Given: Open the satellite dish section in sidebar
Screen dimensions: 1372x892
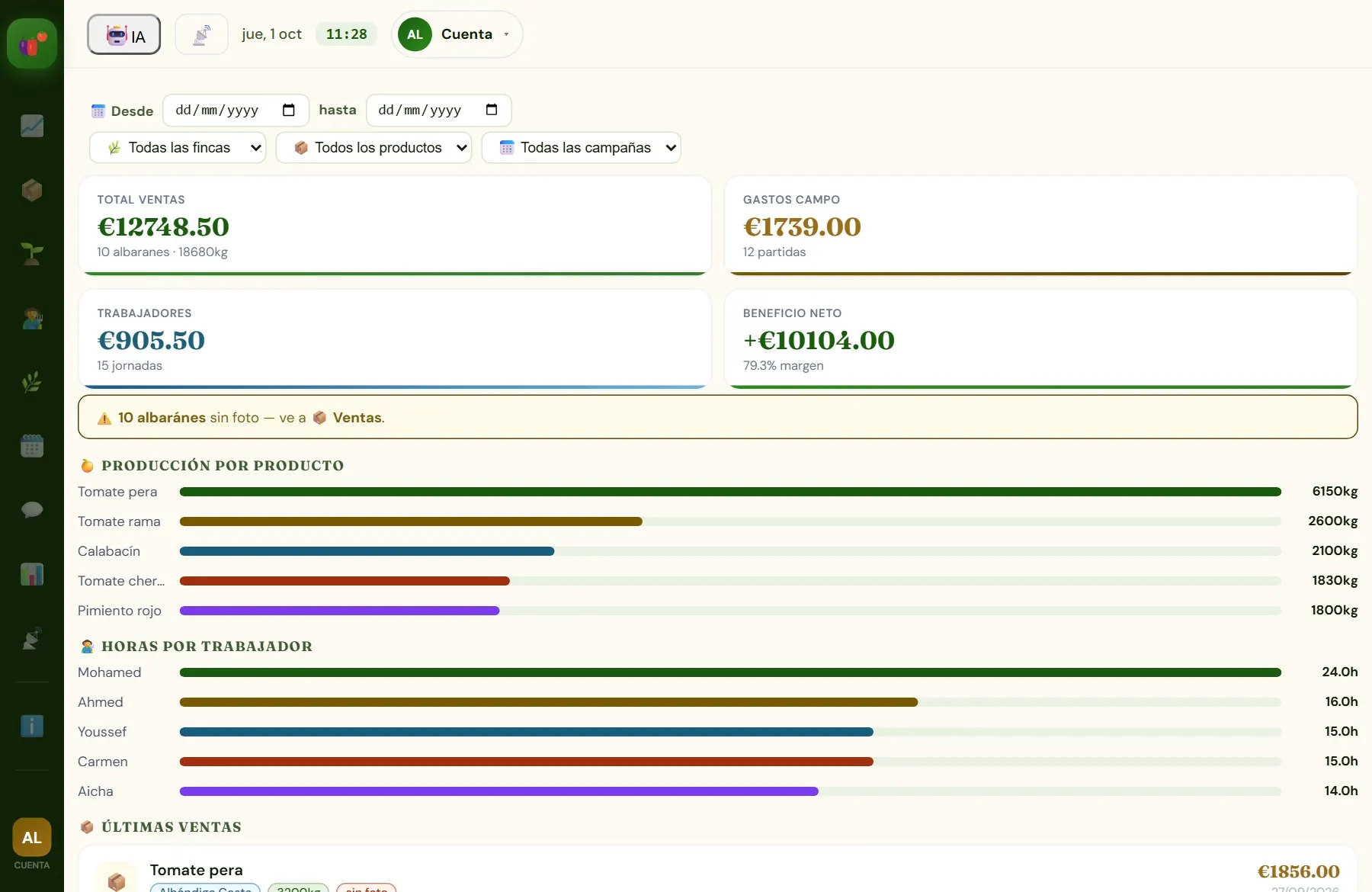Looking at the screenshot, I should 32,638.
